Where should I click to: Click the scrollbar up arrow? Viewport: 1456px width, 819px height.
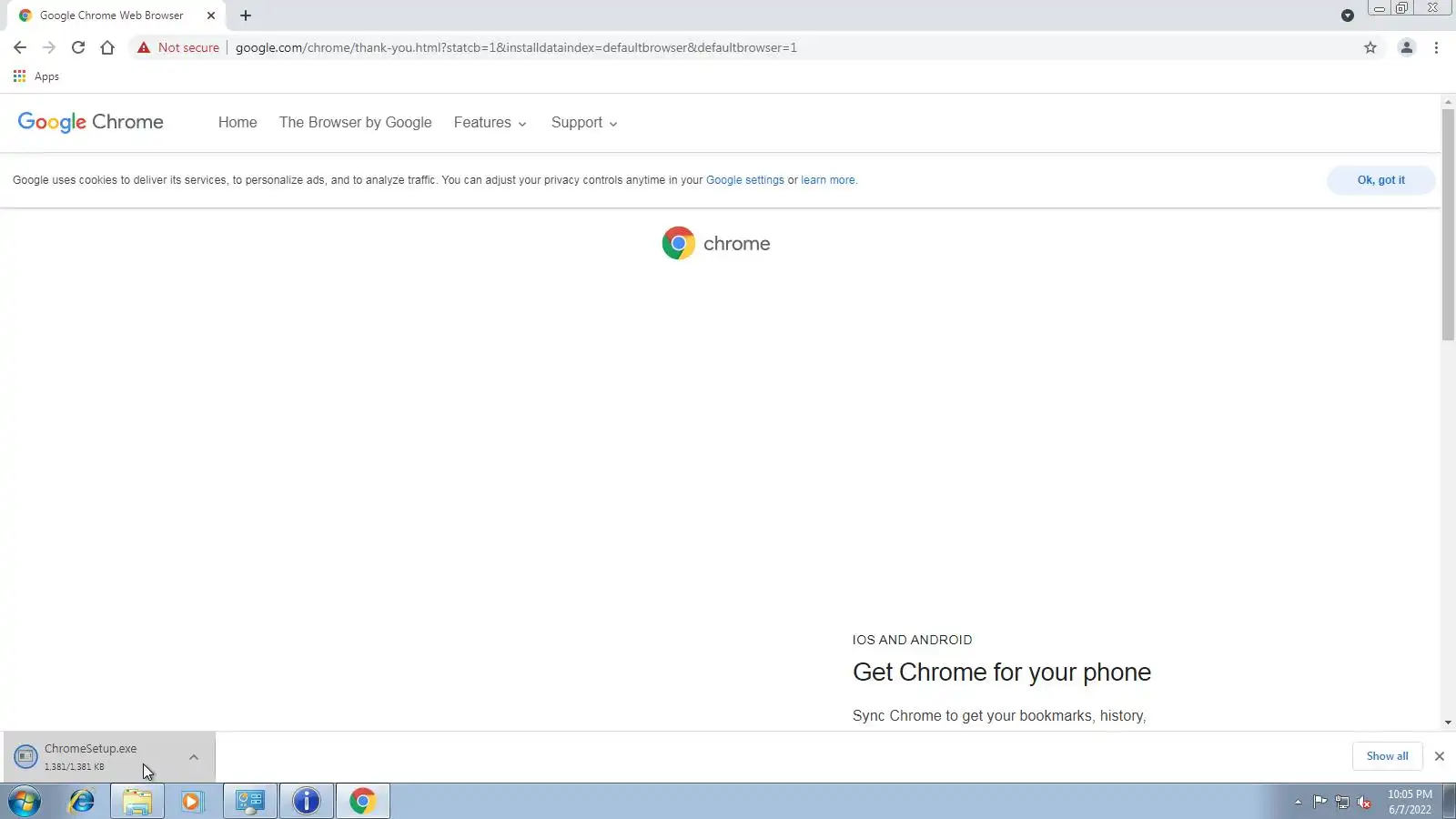1448,101
